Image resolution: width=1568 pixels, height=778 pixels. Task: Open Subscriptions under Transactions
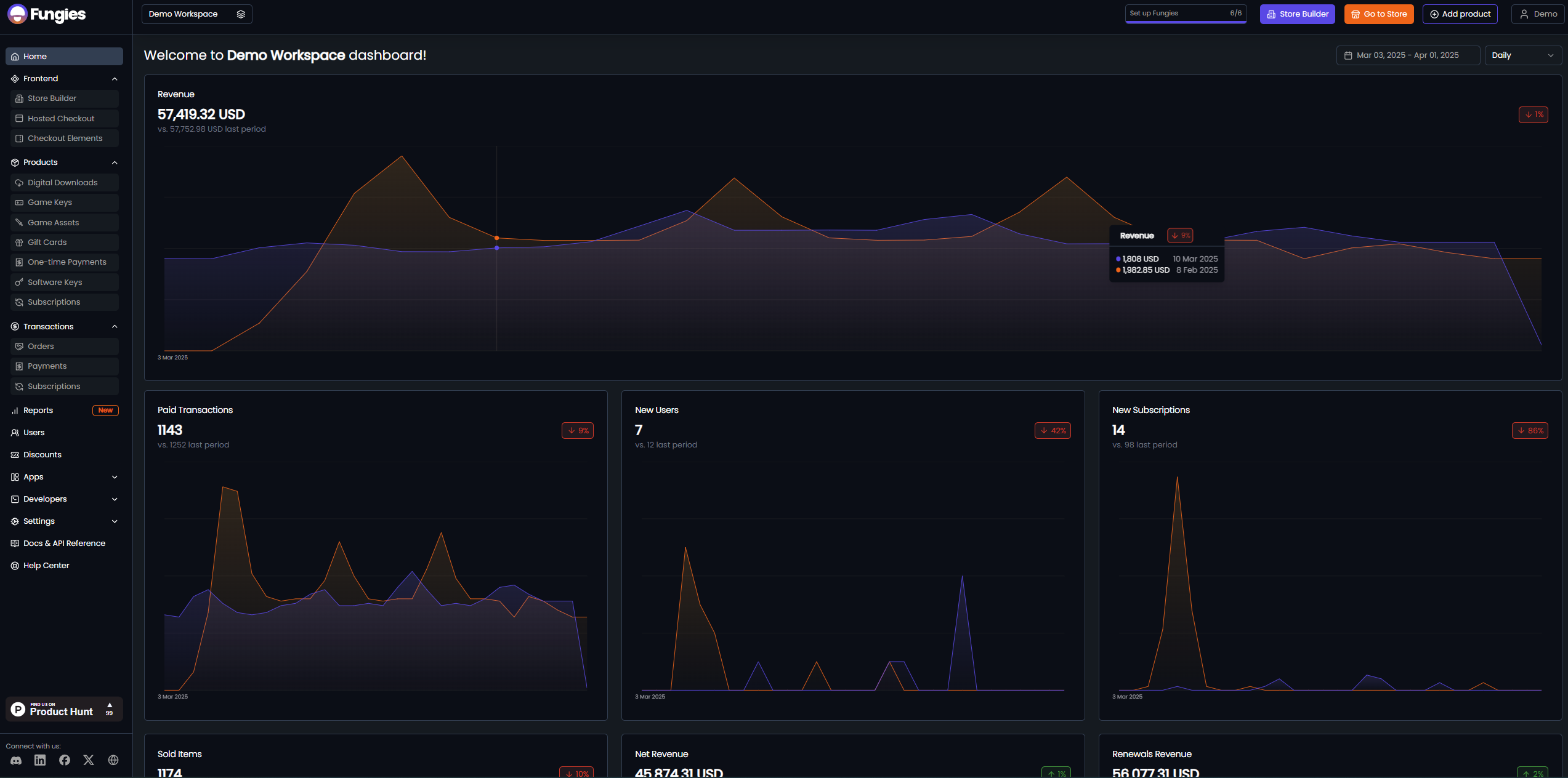click(x=65, y=387)
